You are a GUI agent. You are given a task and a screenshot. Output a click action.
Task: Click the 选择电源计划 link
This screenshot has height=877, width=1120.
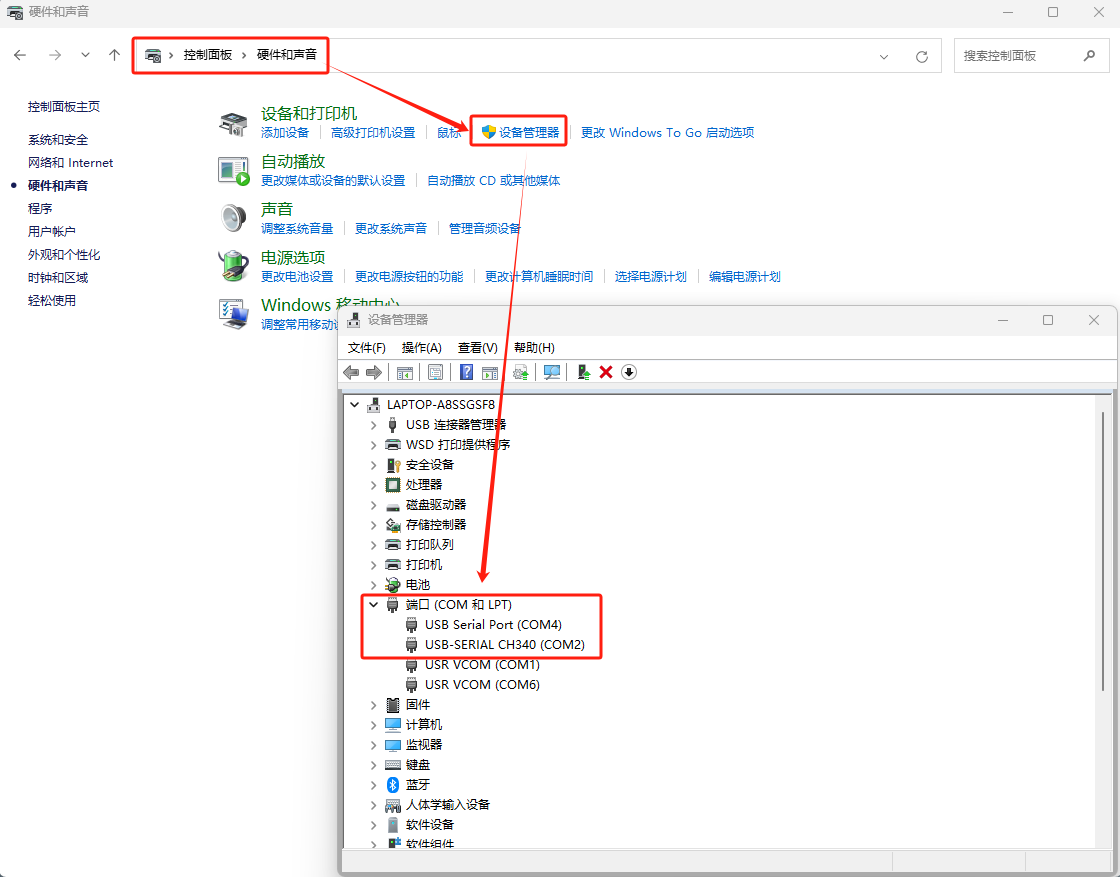(650, 276)
